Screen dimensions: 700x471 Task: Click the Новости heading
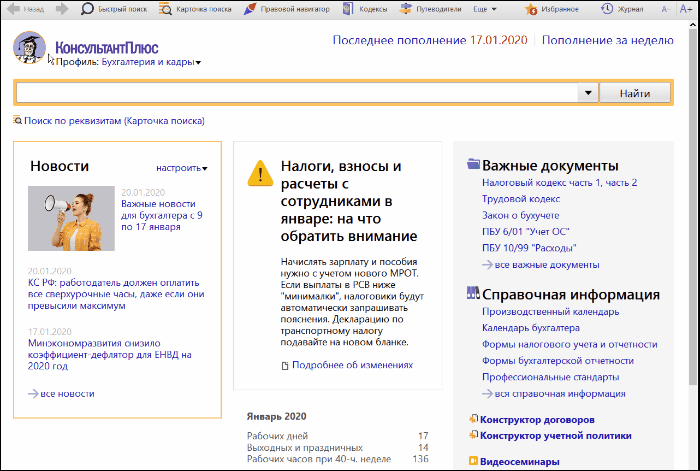59,166
